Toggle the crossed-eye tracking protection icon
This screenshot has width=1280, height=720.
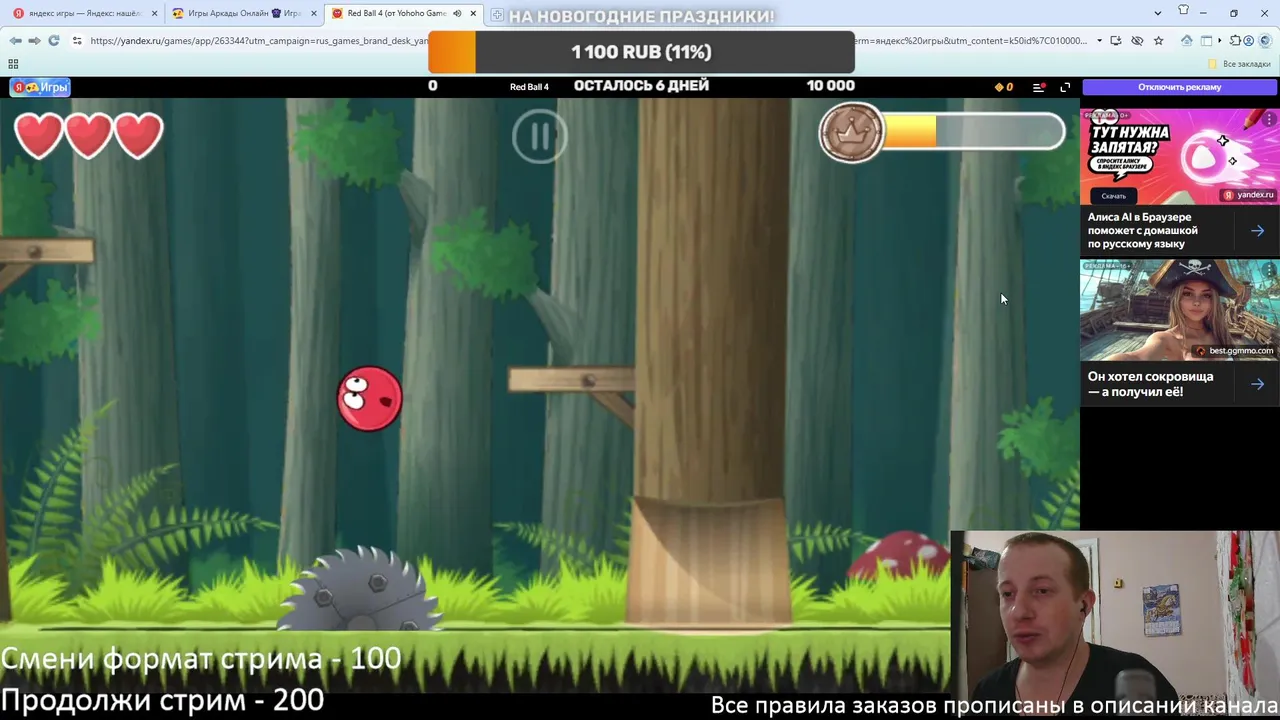coord(1137,40)
